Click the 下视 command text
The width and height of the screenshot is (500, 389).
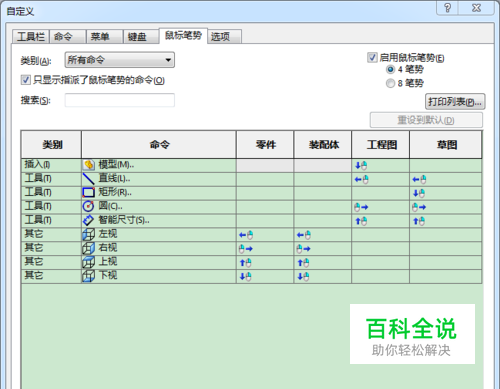click(108, 275)
